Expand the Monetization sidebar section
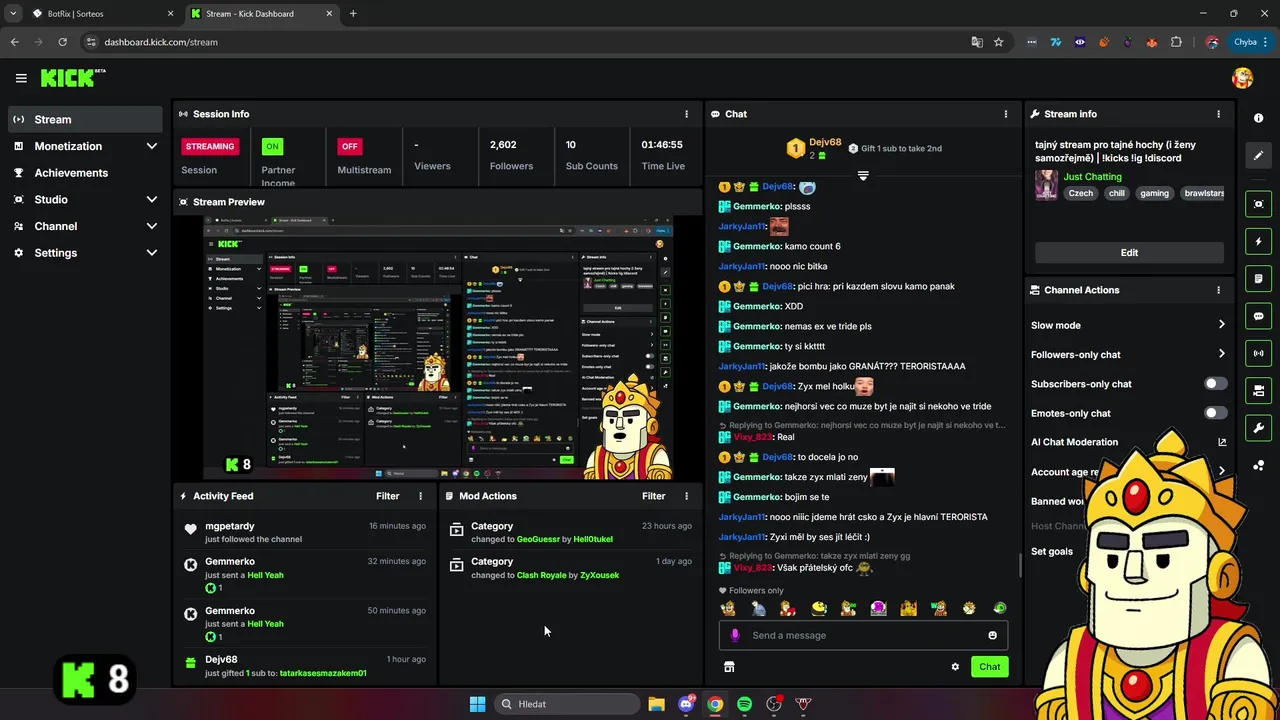 point(151,146)
